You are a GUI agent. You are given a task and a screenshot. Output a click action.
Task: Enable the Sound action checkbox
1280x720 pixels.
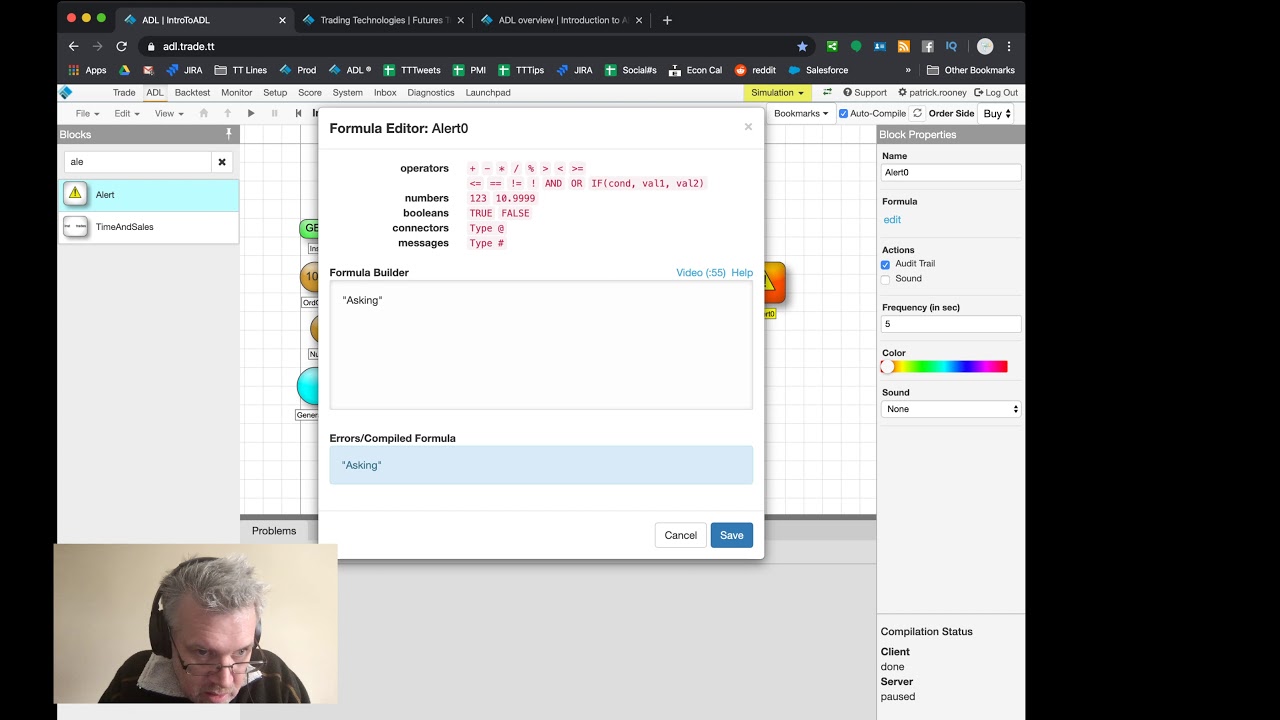886,279
